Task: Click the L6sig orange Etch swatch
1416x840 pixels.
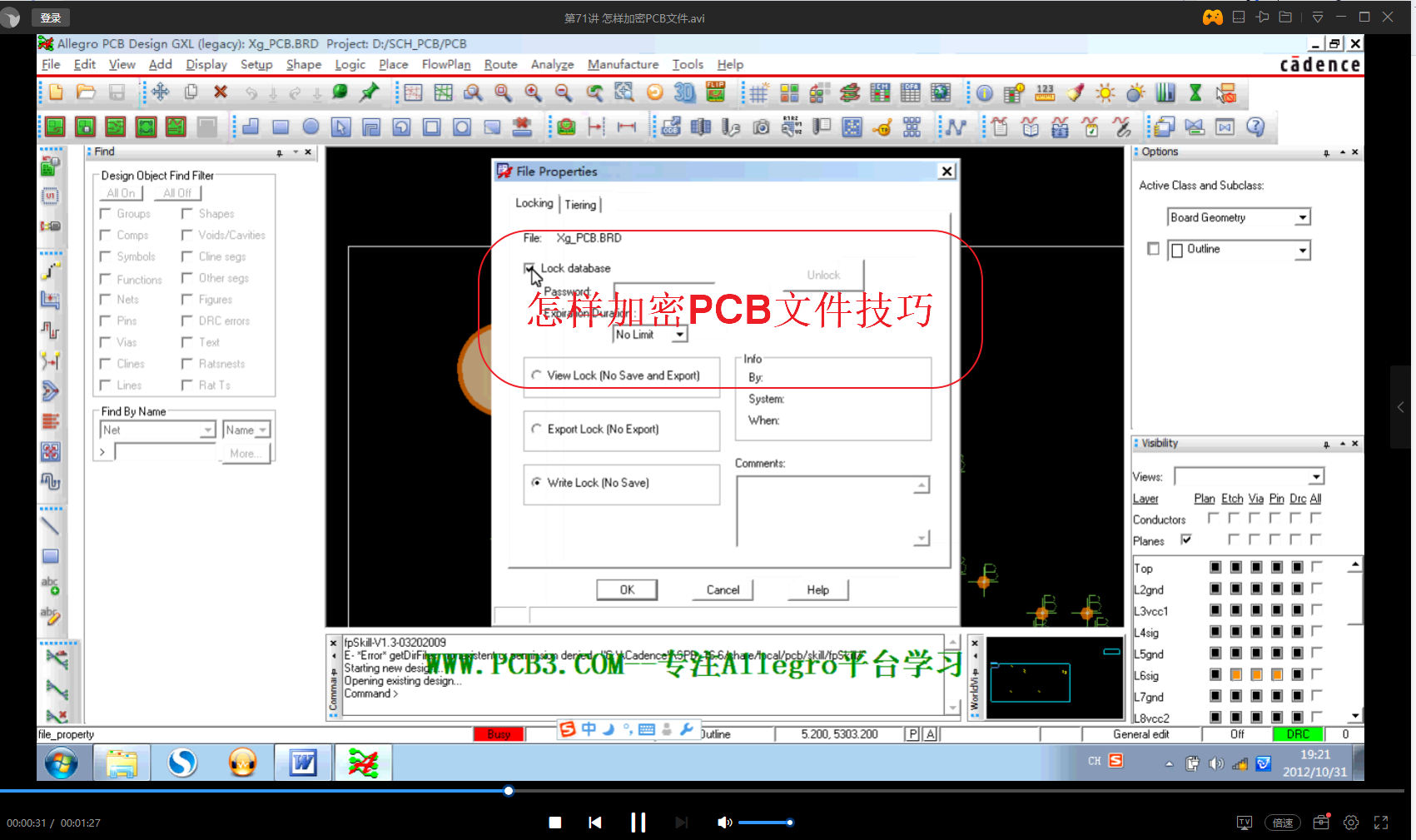Action: click(1235, 674)
